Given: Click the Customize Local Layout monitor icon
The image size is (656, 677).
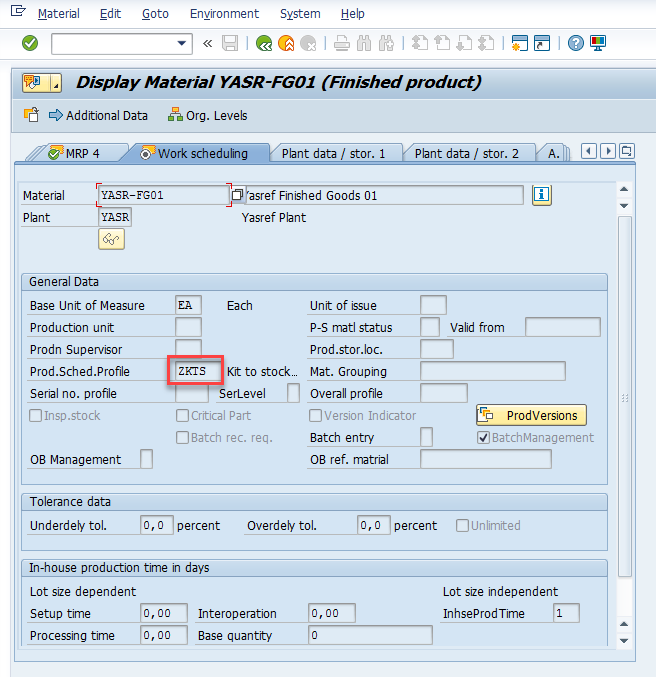Looking at the screenshot, I should click(x=598, y=43).
